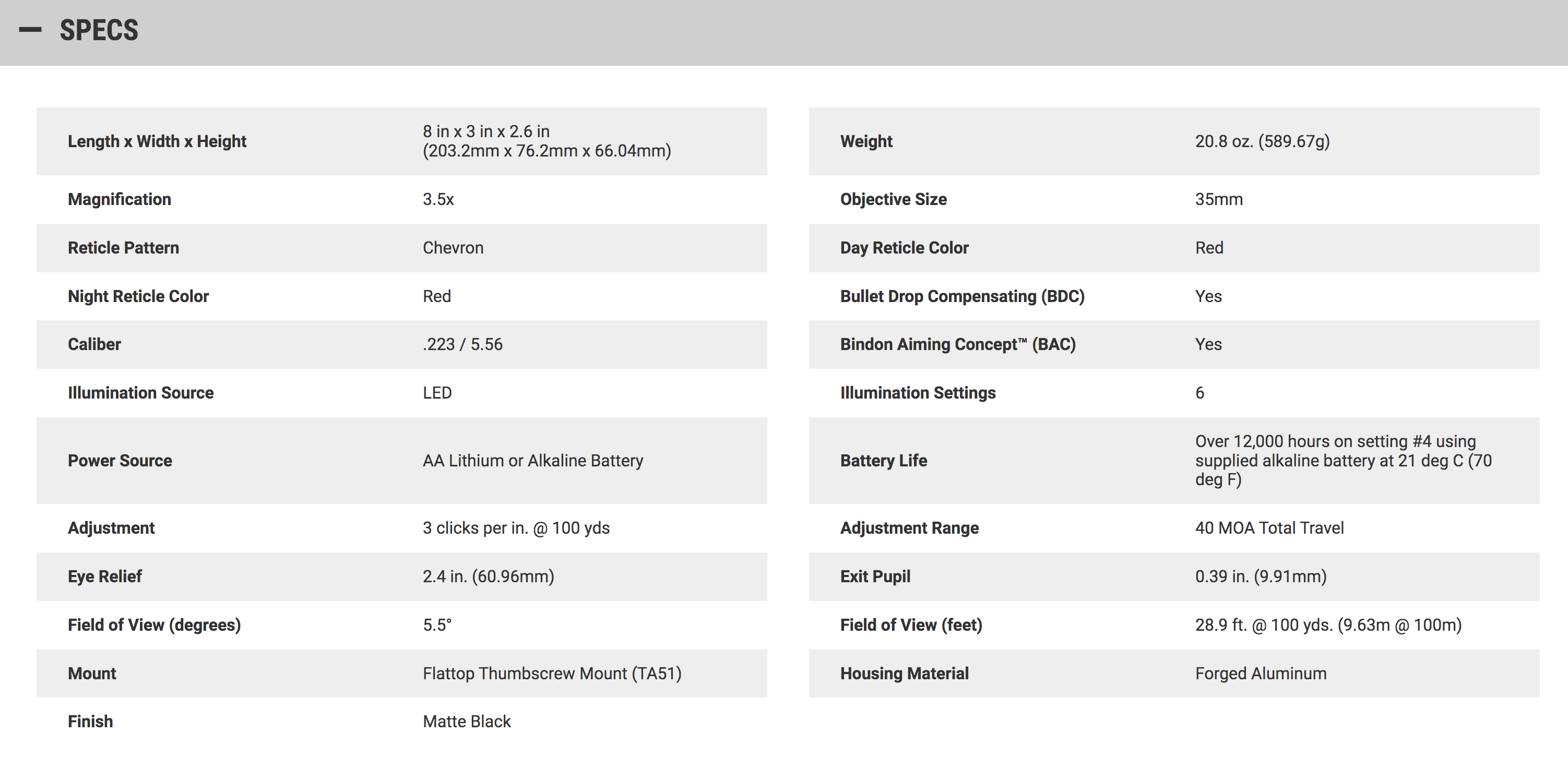Select the Illumination Source LED value

click(437, 393)
